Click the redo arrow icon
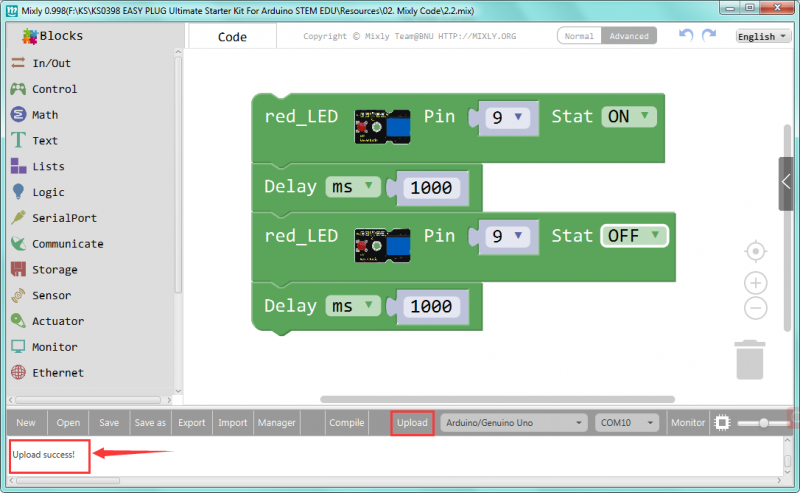 point(709,35)
